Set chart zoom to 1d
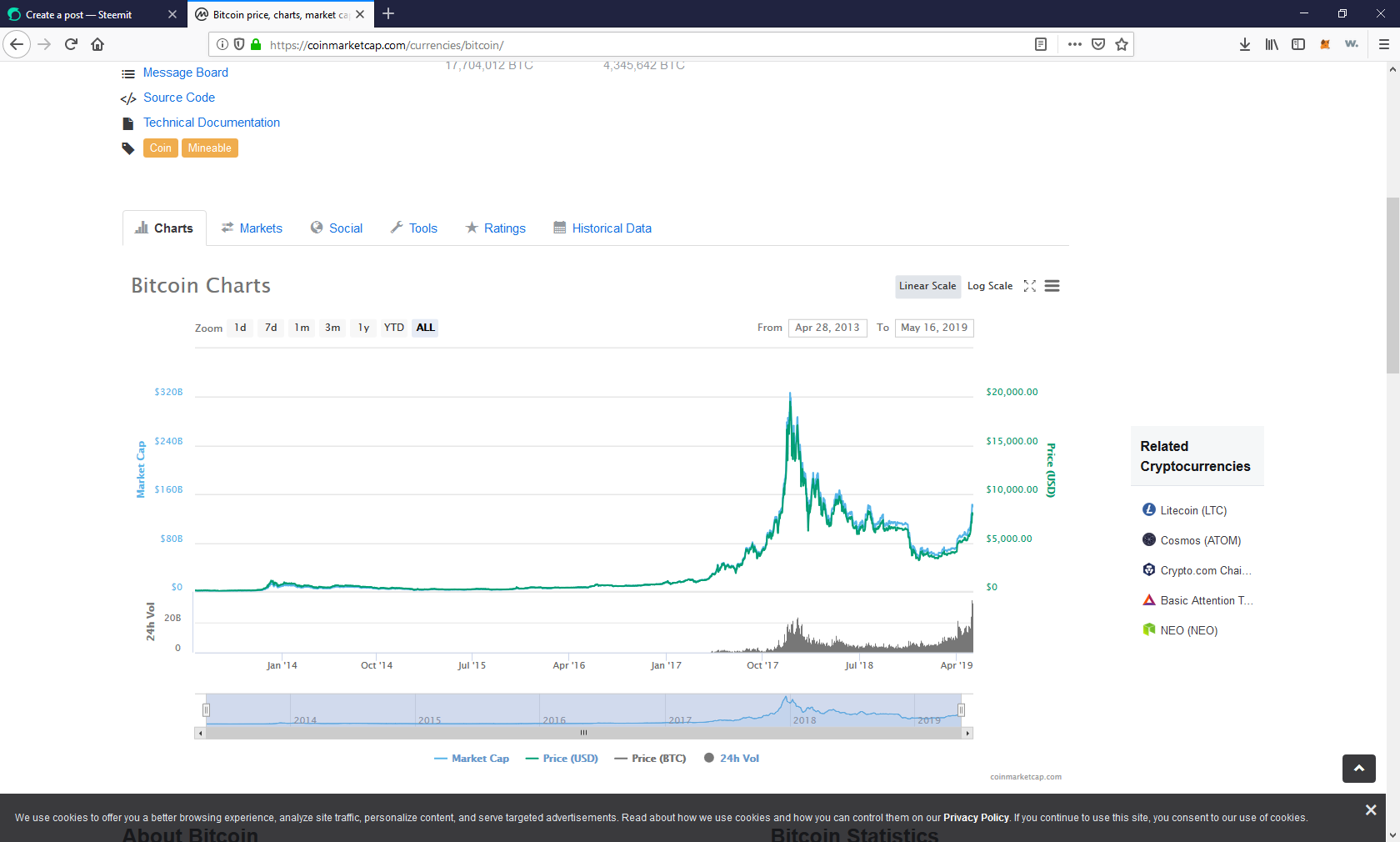 coord(240,328)
